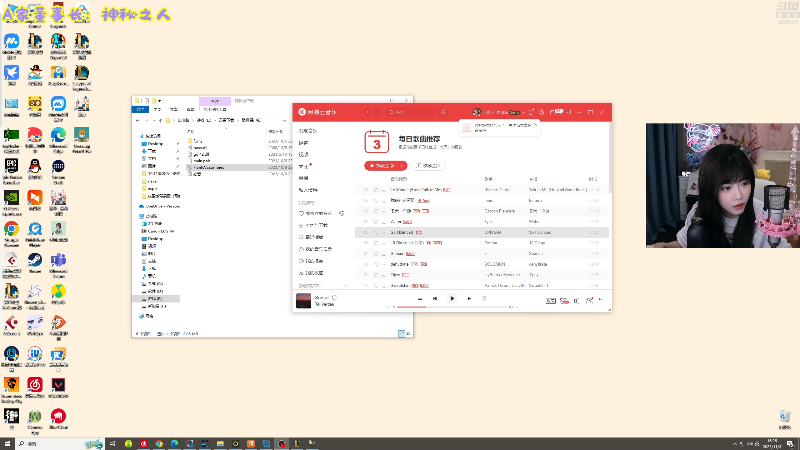Click the music player's search field
The width and height of the screenshot is (800, 450).
410,112
